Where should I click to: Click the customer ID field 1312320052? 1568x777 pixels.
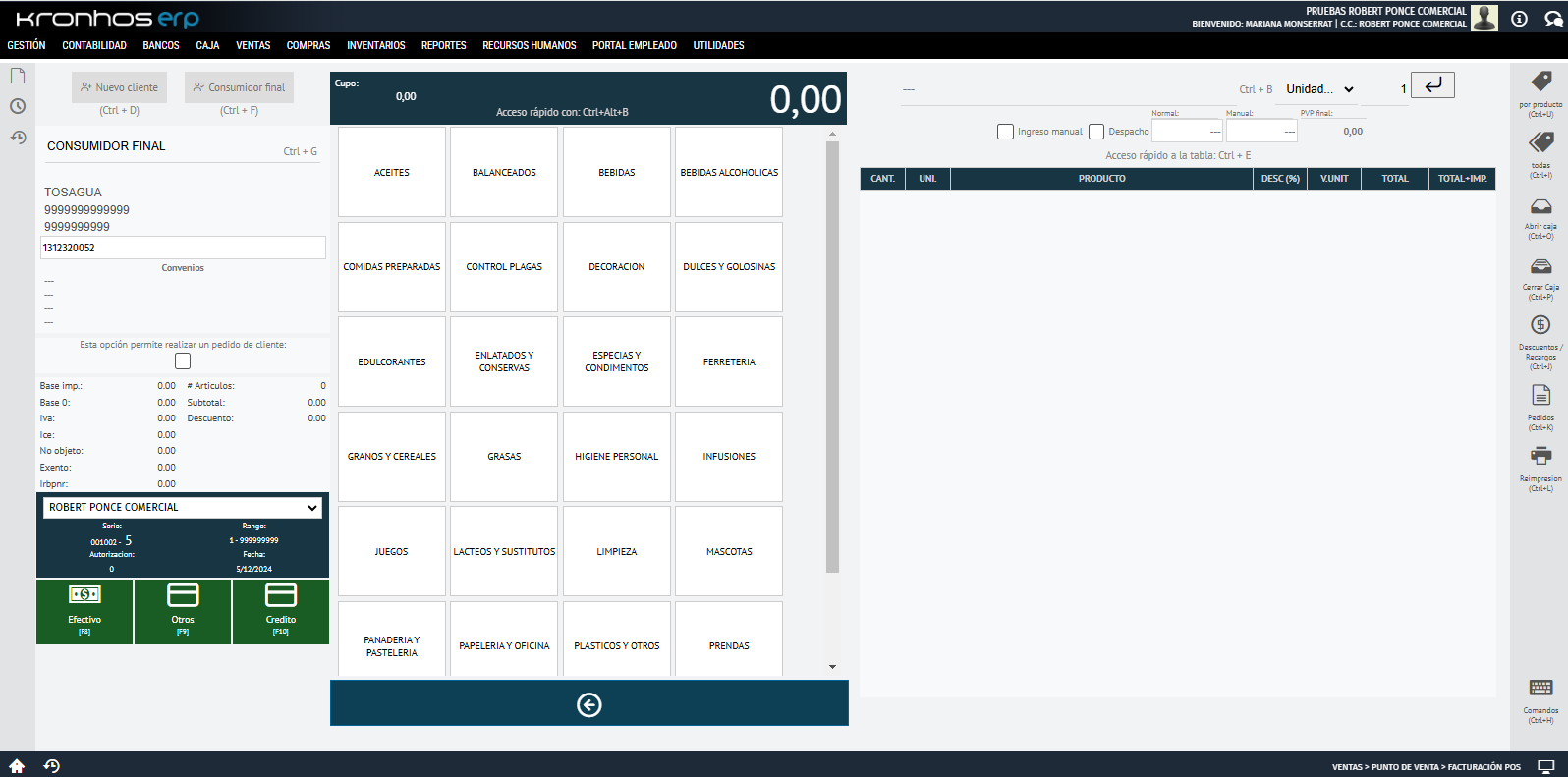[183, 248]
